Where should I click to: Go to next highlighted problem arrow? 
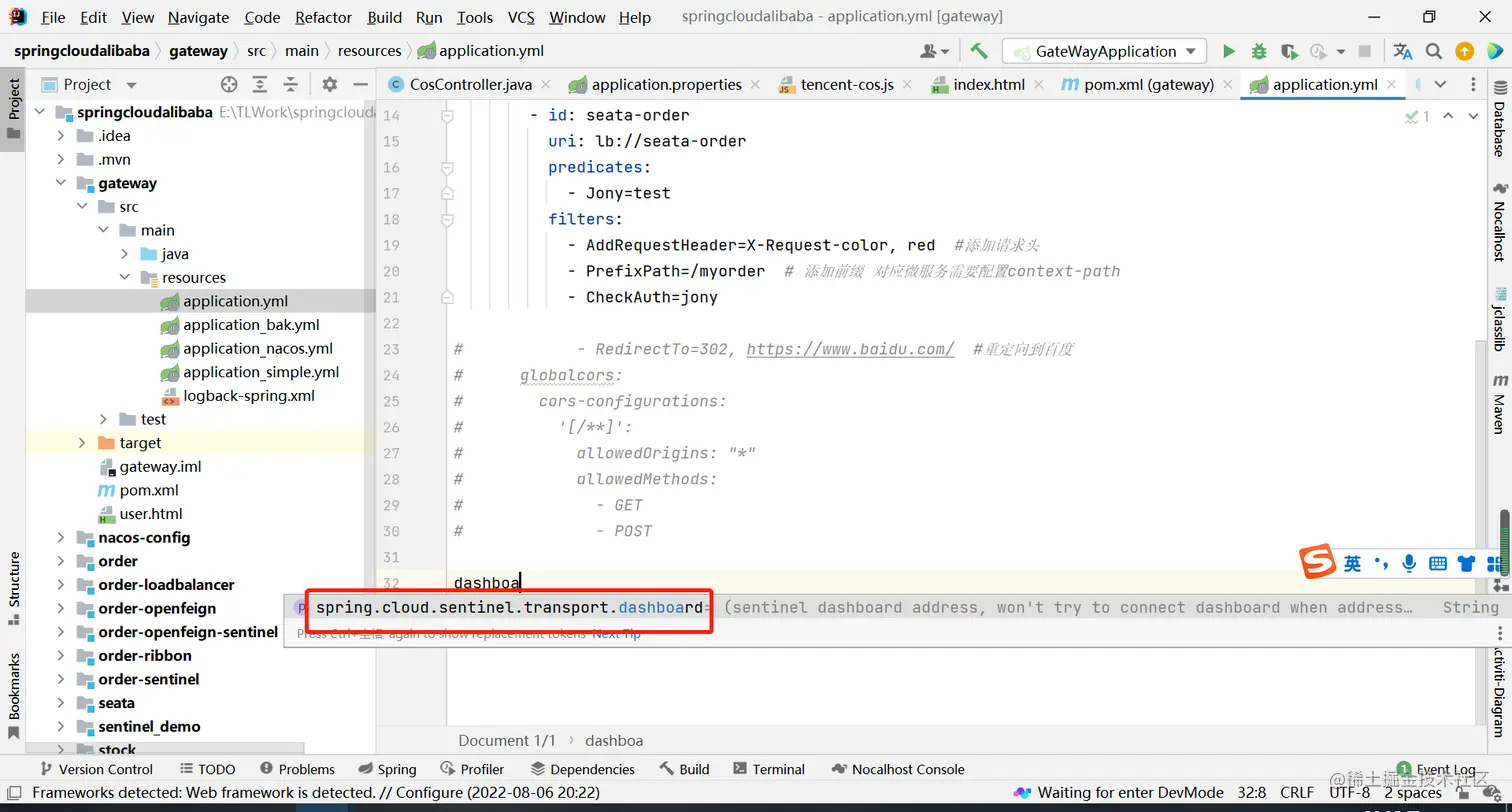1473,117
